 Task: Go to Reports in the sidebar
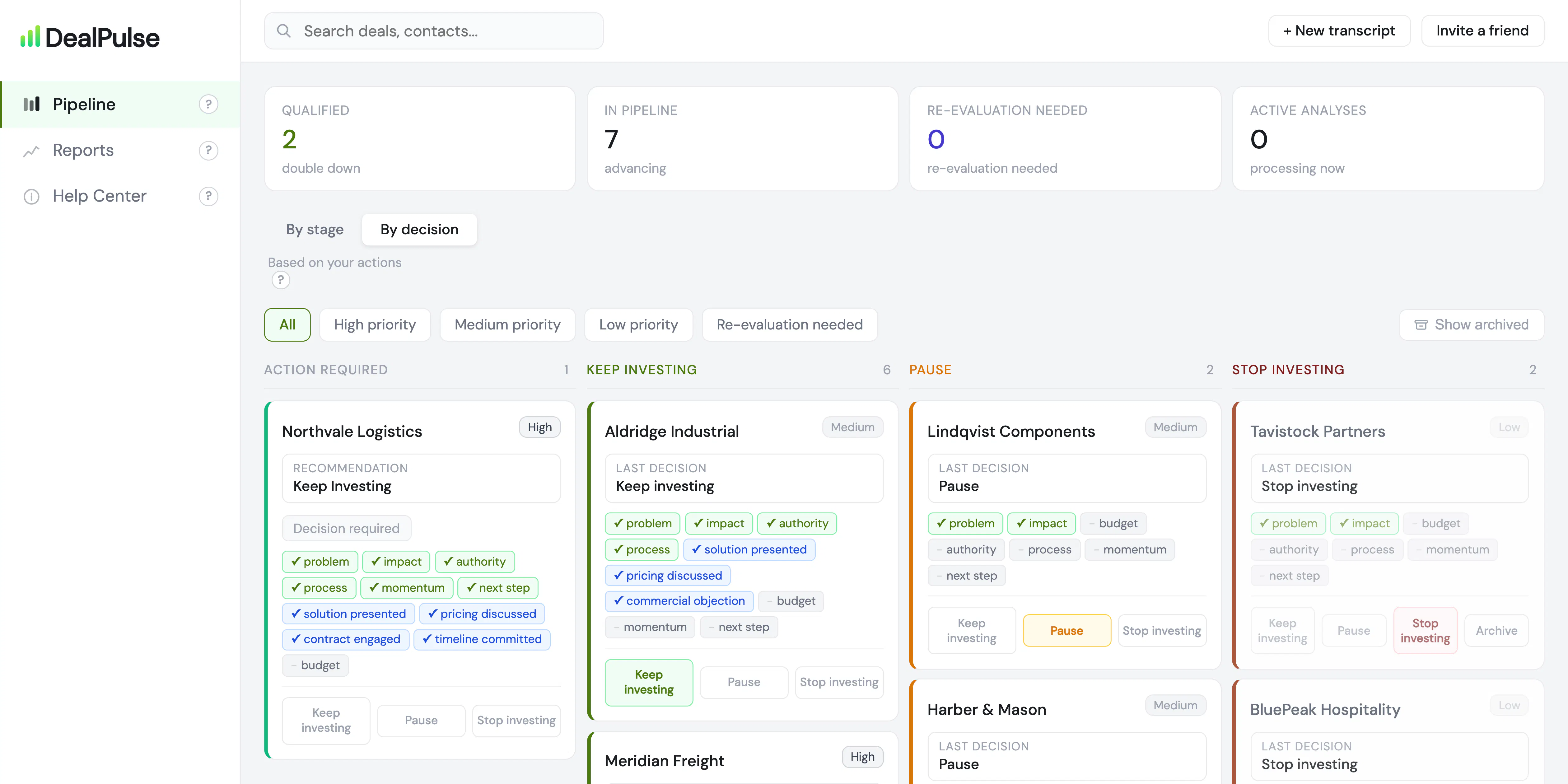coord(120,150)
